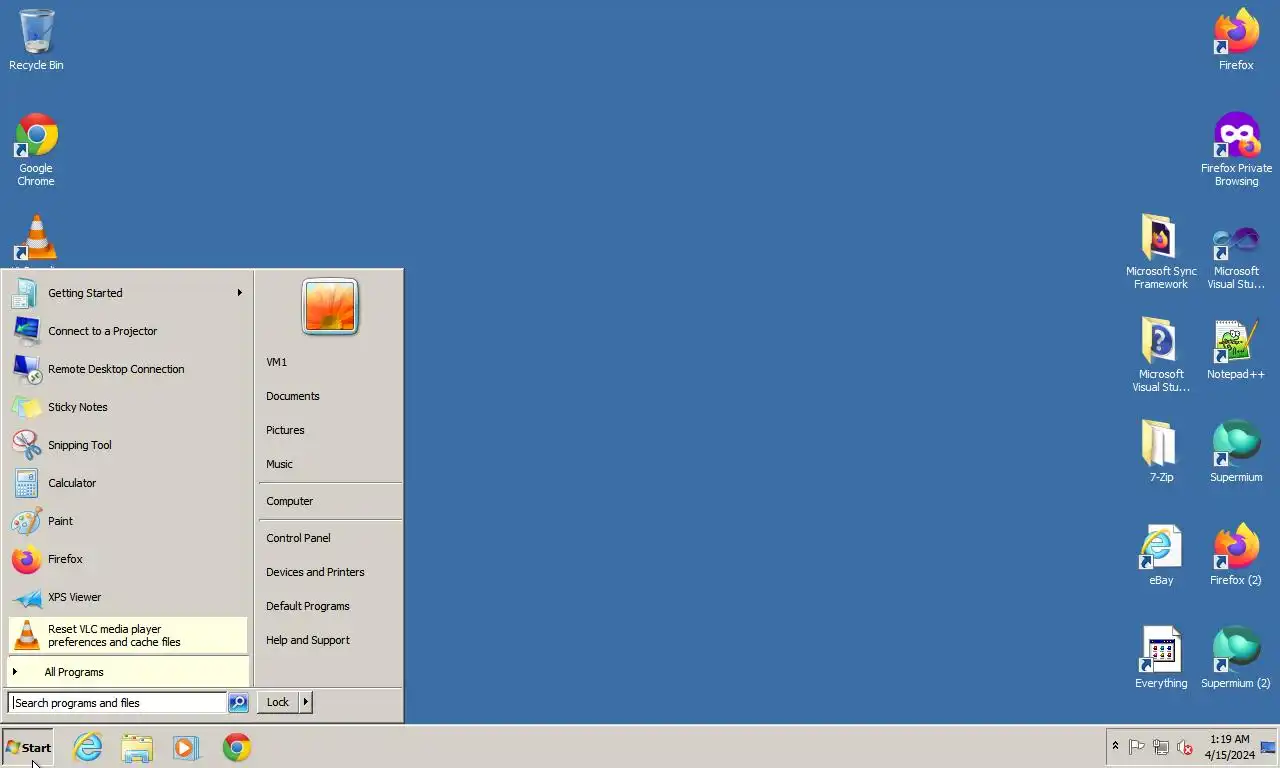The image size is (1280, 768).
Task: Open the Microsoft Visual Studio help folder
Action: click(x=1160, y=355)
